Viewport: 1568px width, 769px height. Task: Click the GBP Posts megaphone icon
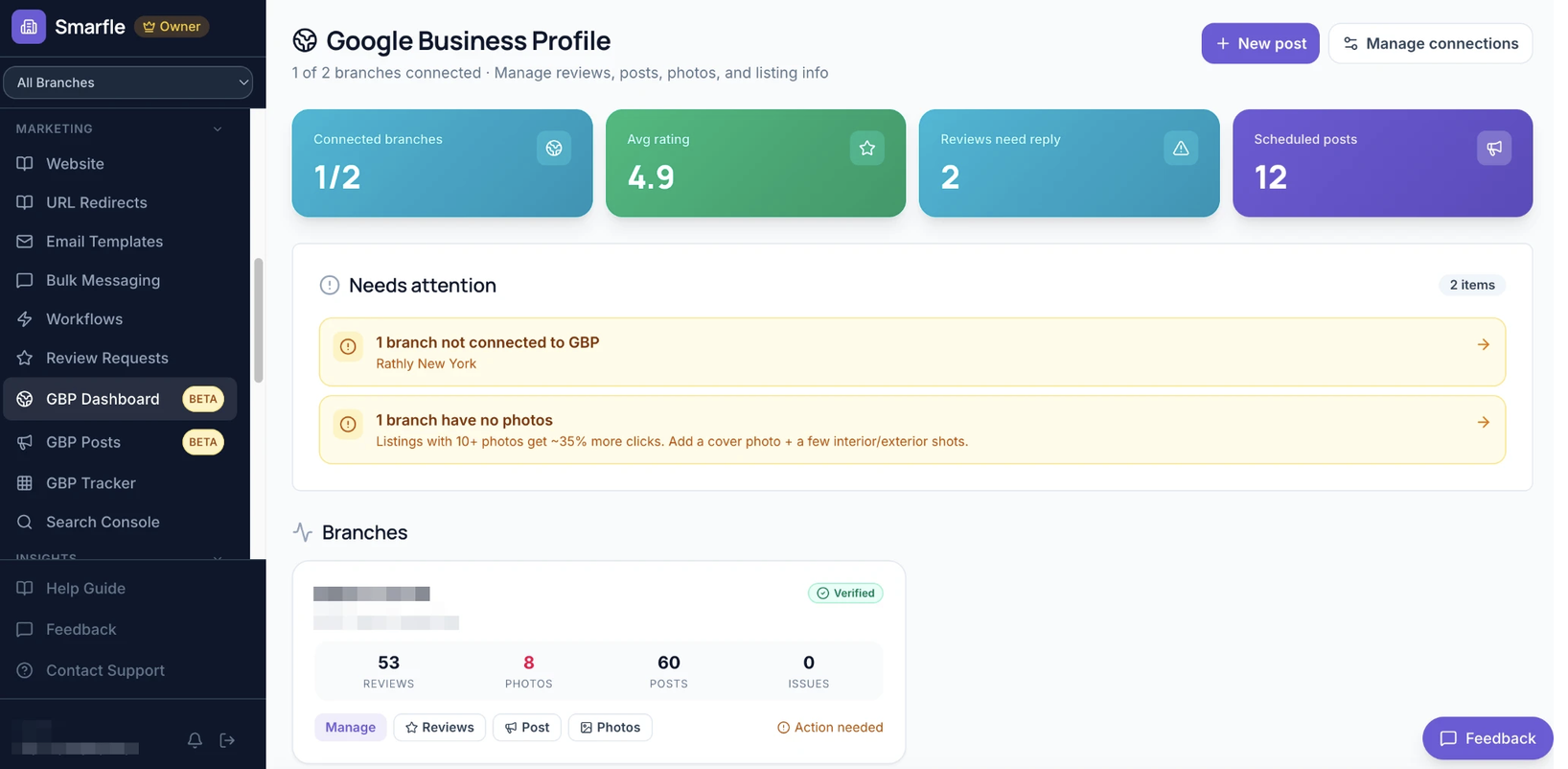(25, 442)
